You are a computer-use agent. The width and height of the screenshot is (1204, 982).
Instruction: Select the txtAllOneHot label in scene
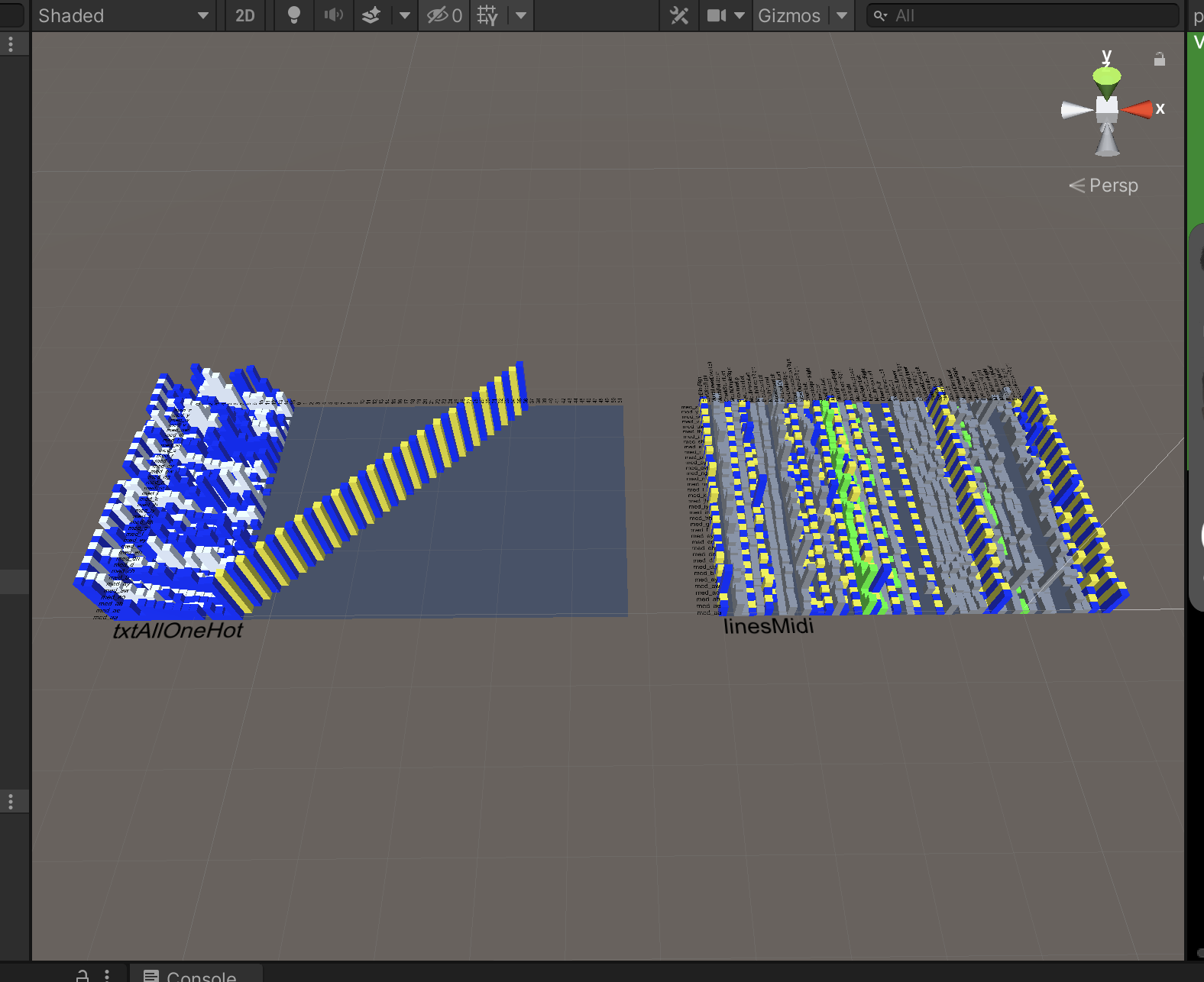coord(177,631)
